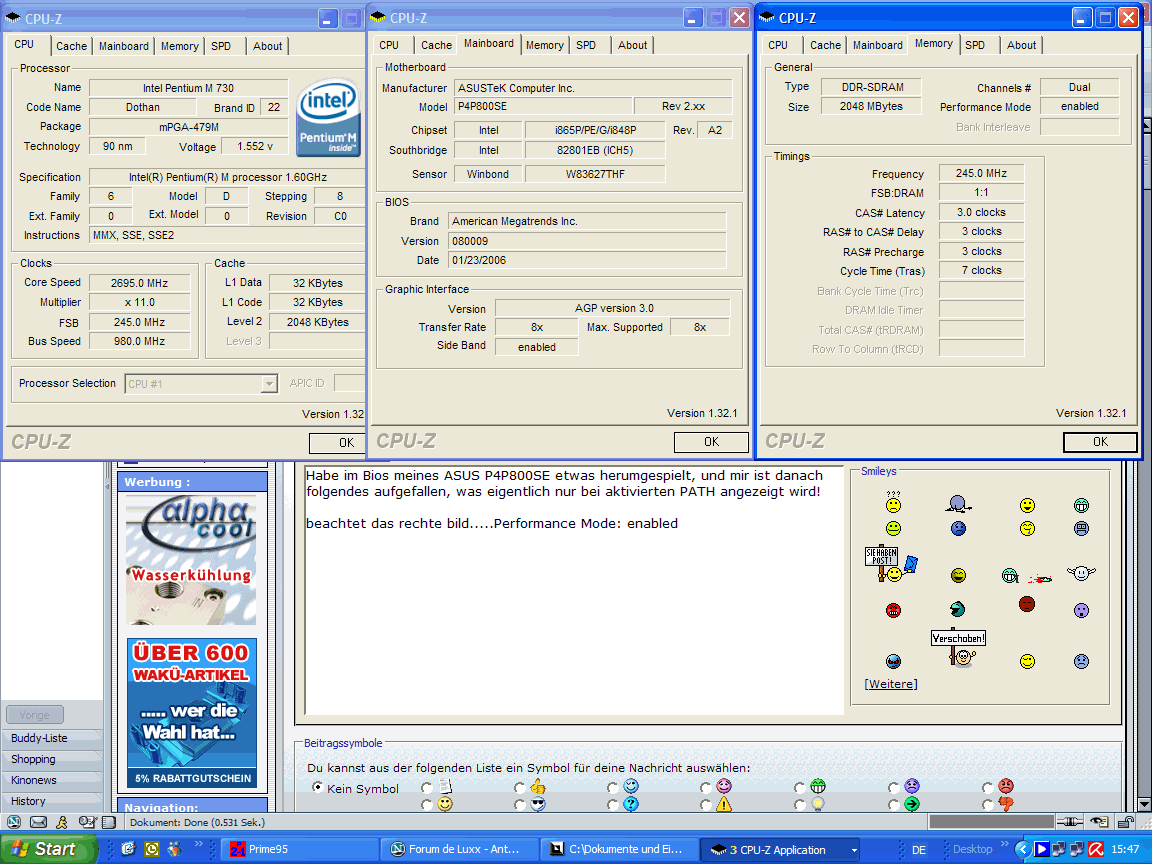Expand the Desktop toolbar chevron in taskbar
1152x864 pixels.
(x=1004, y=845)
